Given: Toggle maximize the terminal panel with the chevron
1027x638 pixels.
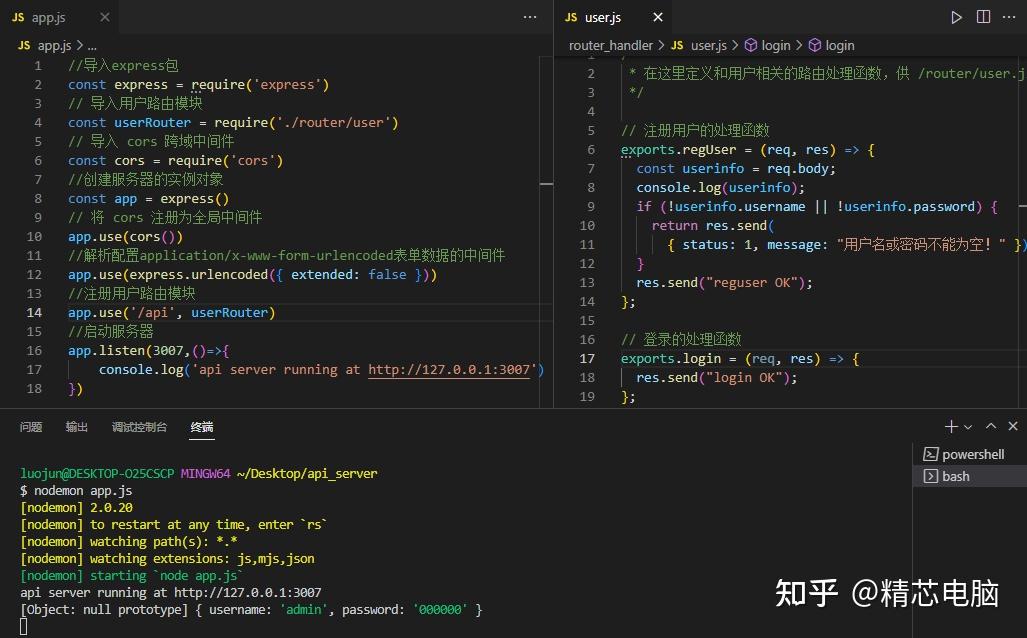Looking at the screenshot, I should [x=989, y=425].
